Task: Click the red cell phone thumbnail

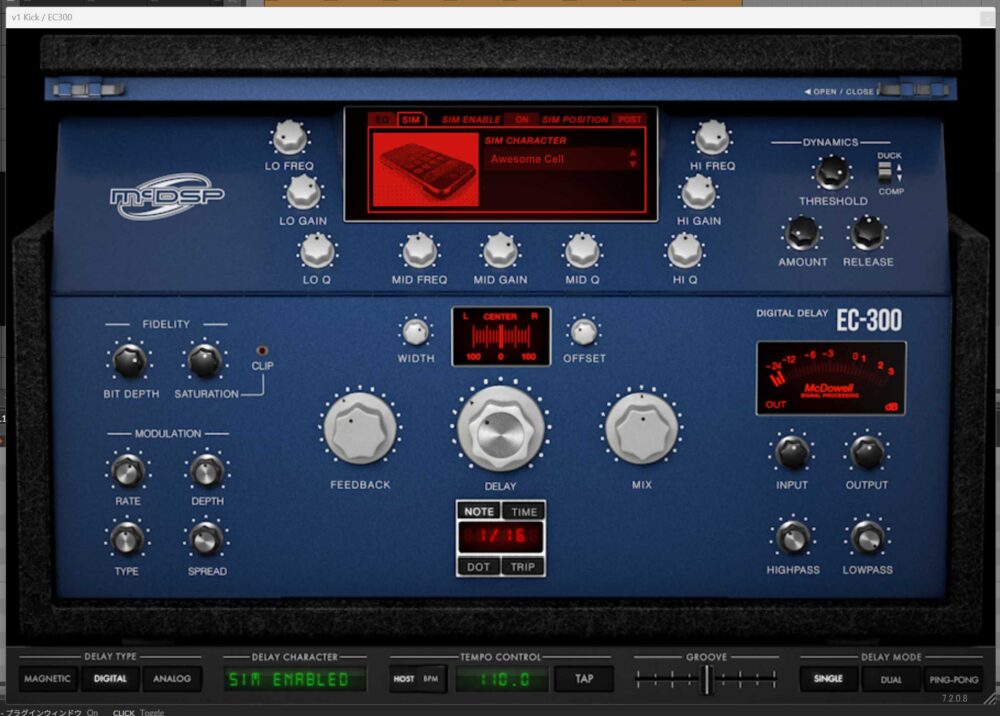Action: click(x=425, y=169)
